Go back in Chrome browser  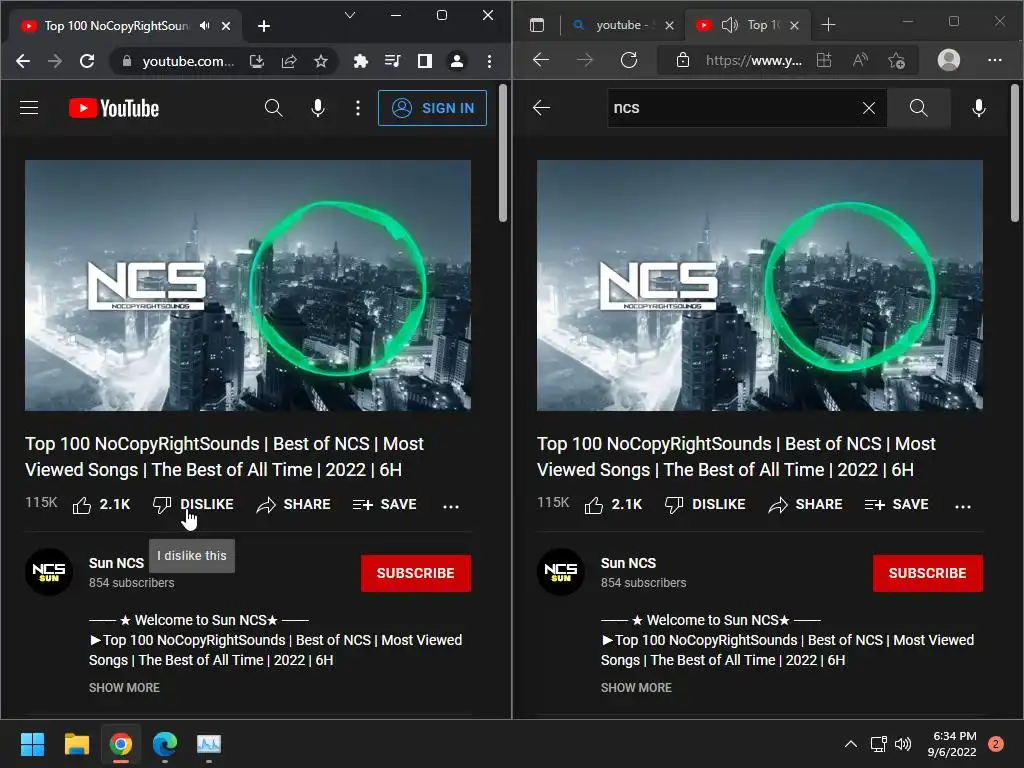tap(23, 61)
